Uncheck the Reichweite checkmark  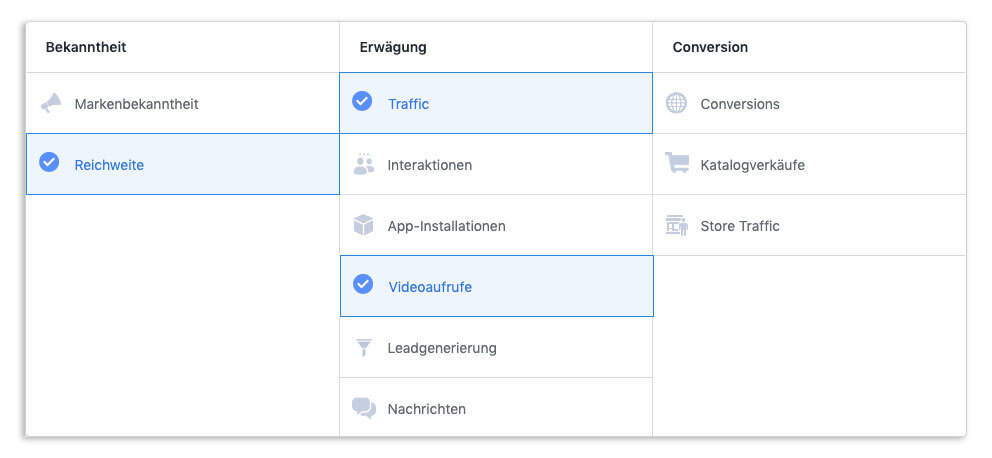coord(49,163)
